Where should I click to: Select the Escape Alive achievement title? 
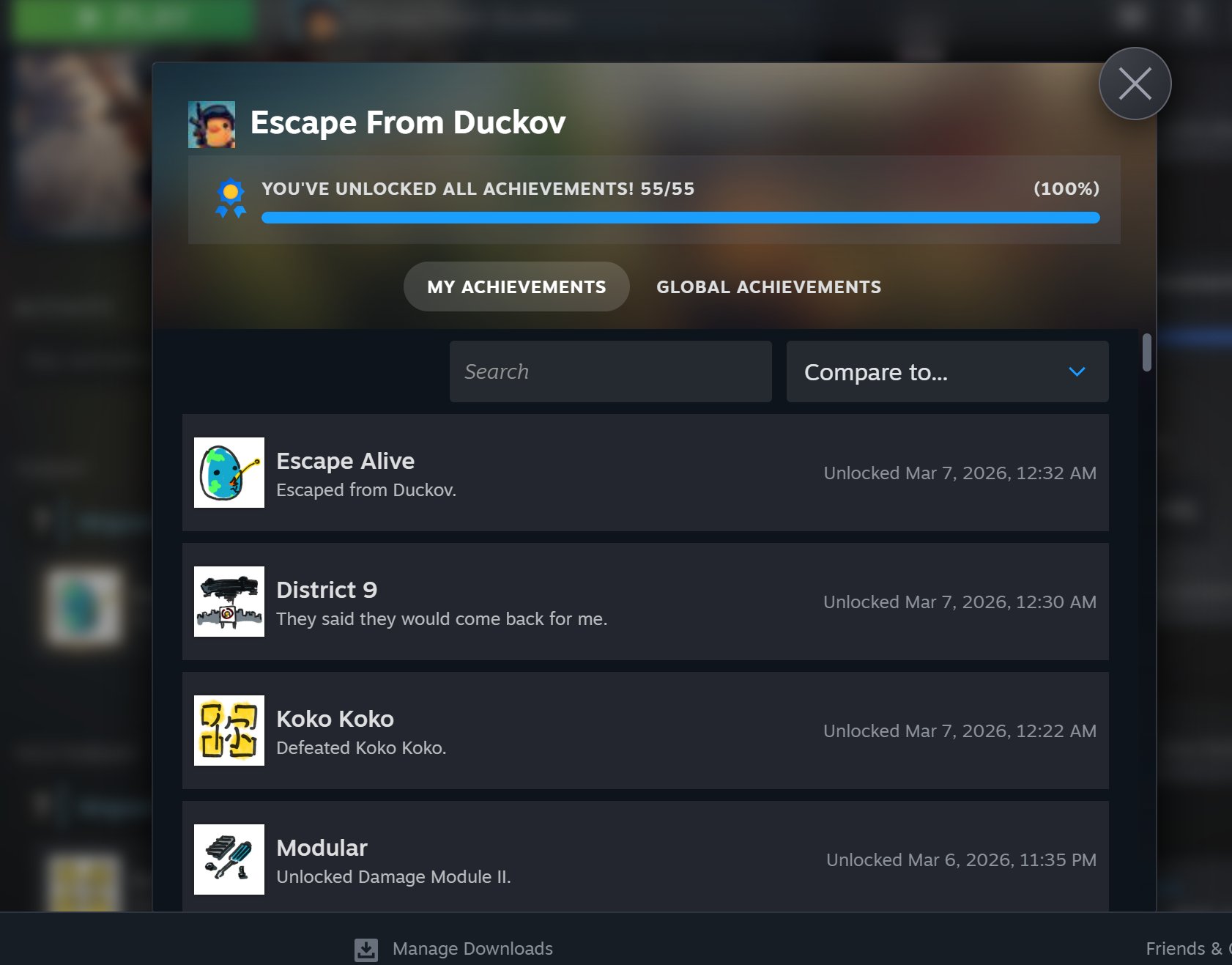(x=345, y=461)
